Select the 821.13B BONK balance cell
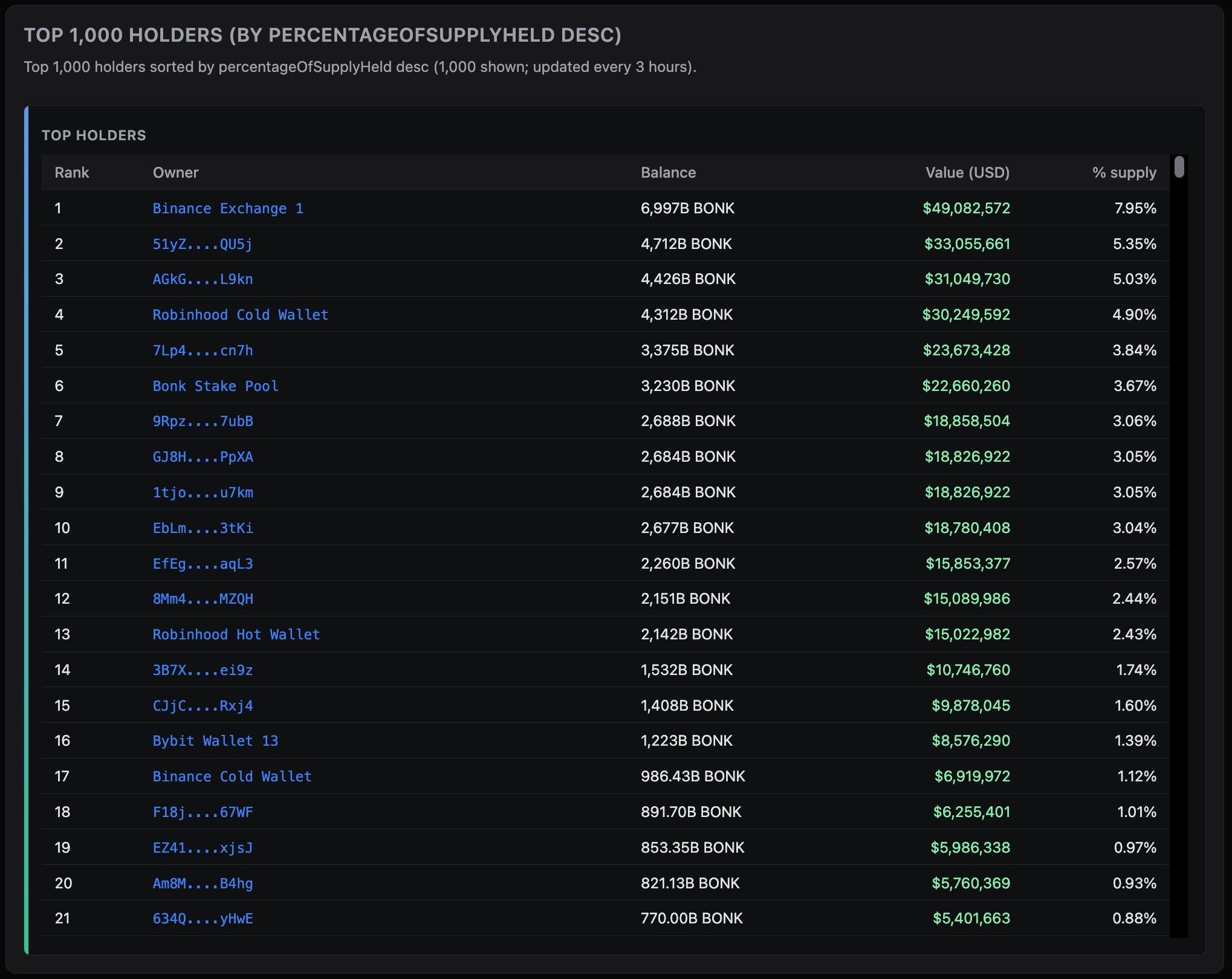1232x979 pixels. coord(690,884)
